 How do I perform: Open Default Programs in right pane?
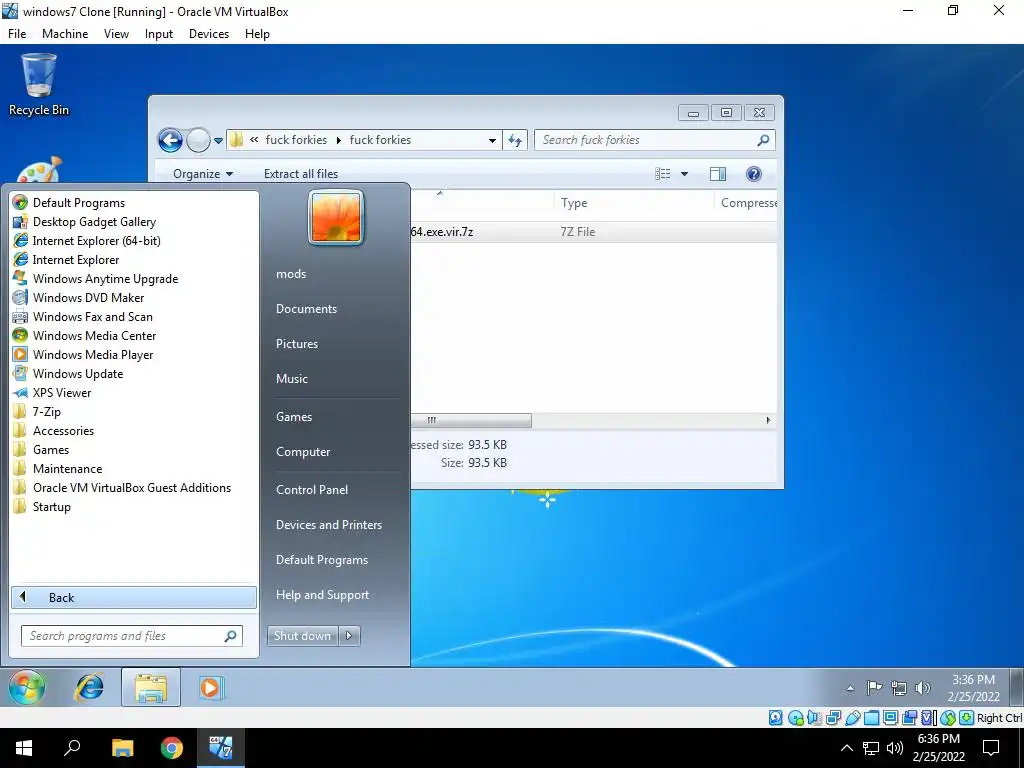pos(322,560)
